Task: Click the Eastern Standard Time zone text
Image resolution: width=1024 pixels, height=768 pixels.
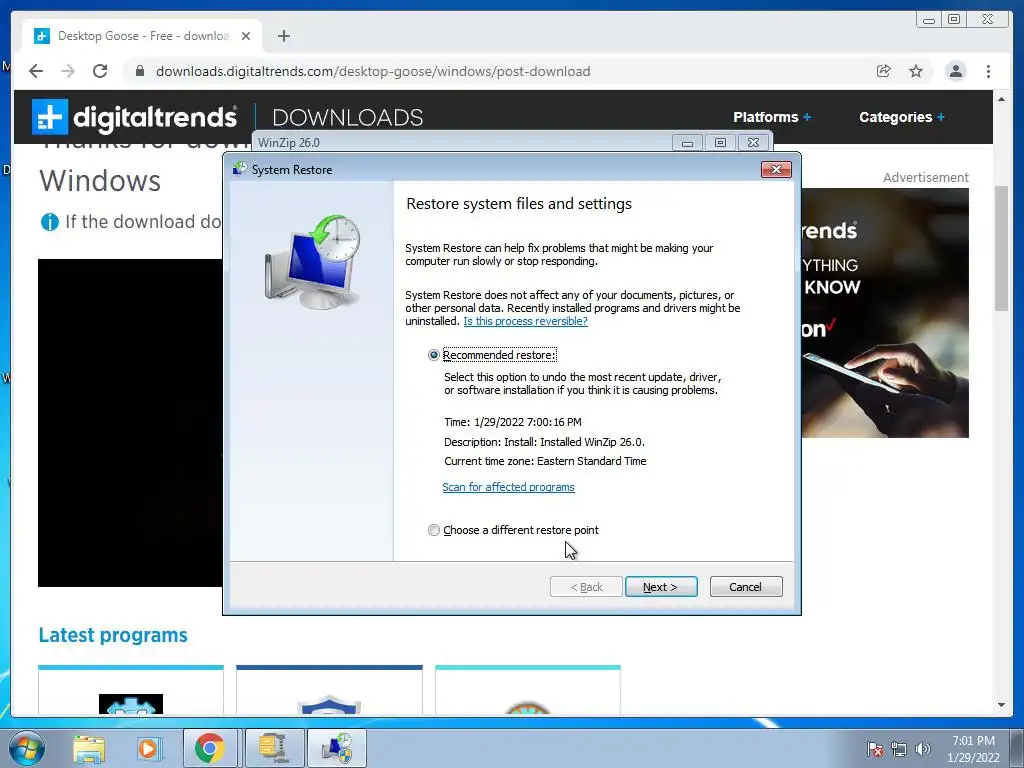Action: 592,461
